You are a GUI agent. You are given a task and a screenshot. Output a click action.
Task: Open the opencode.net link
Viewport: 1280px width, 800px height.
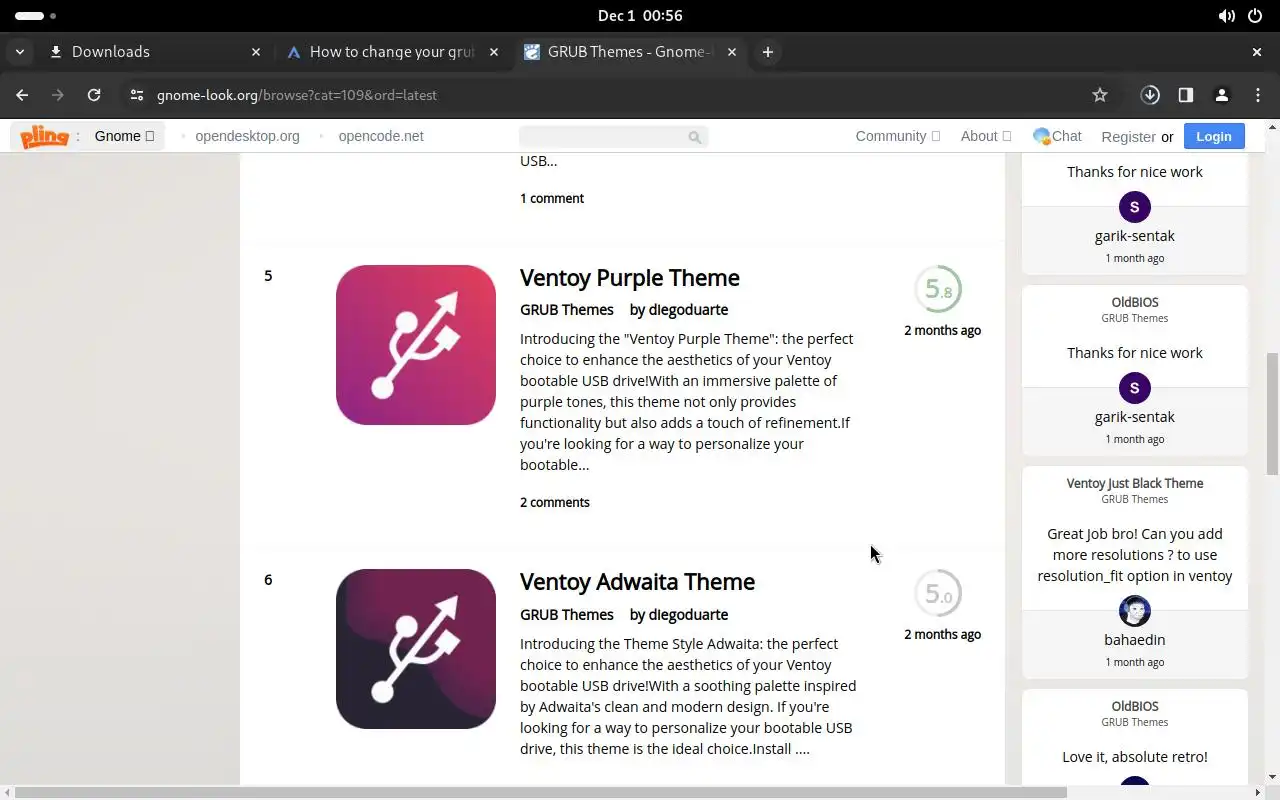click(x=381, y=136)
